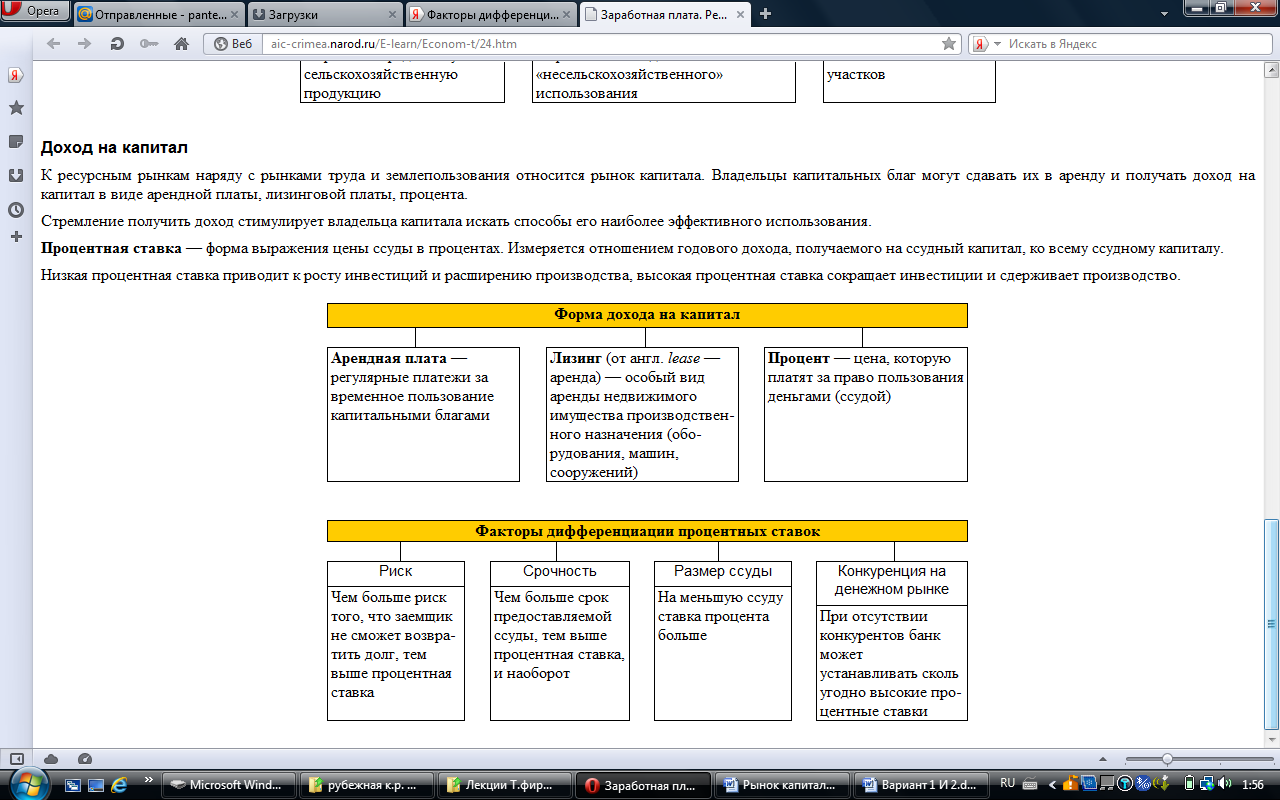The width and height of the screenshot is (1280, 800).
Task: Click the Риск box title
Action: click(x=396, y=572)
